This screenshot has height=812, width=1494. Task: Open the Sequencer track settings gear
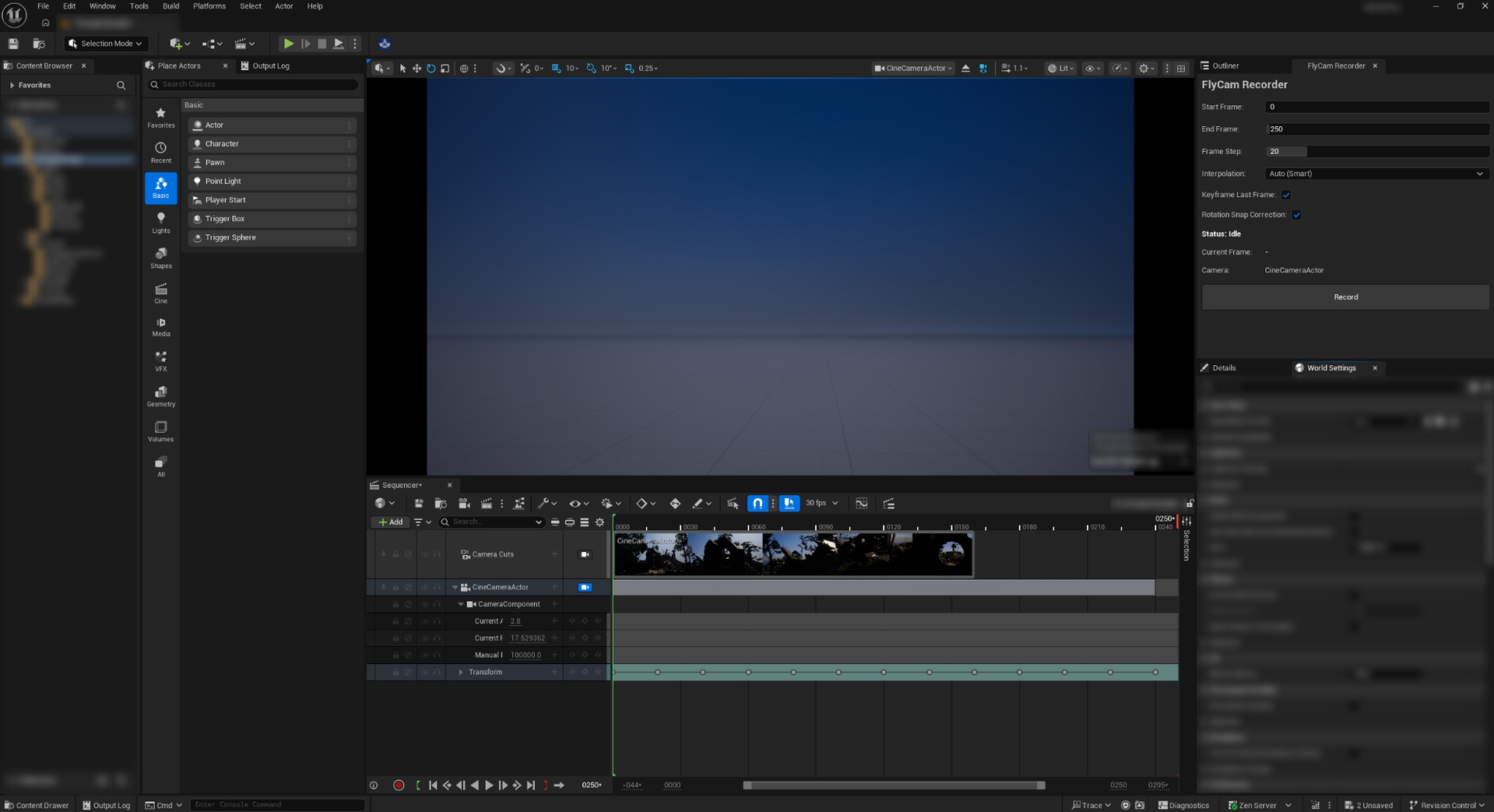(599, 522)
